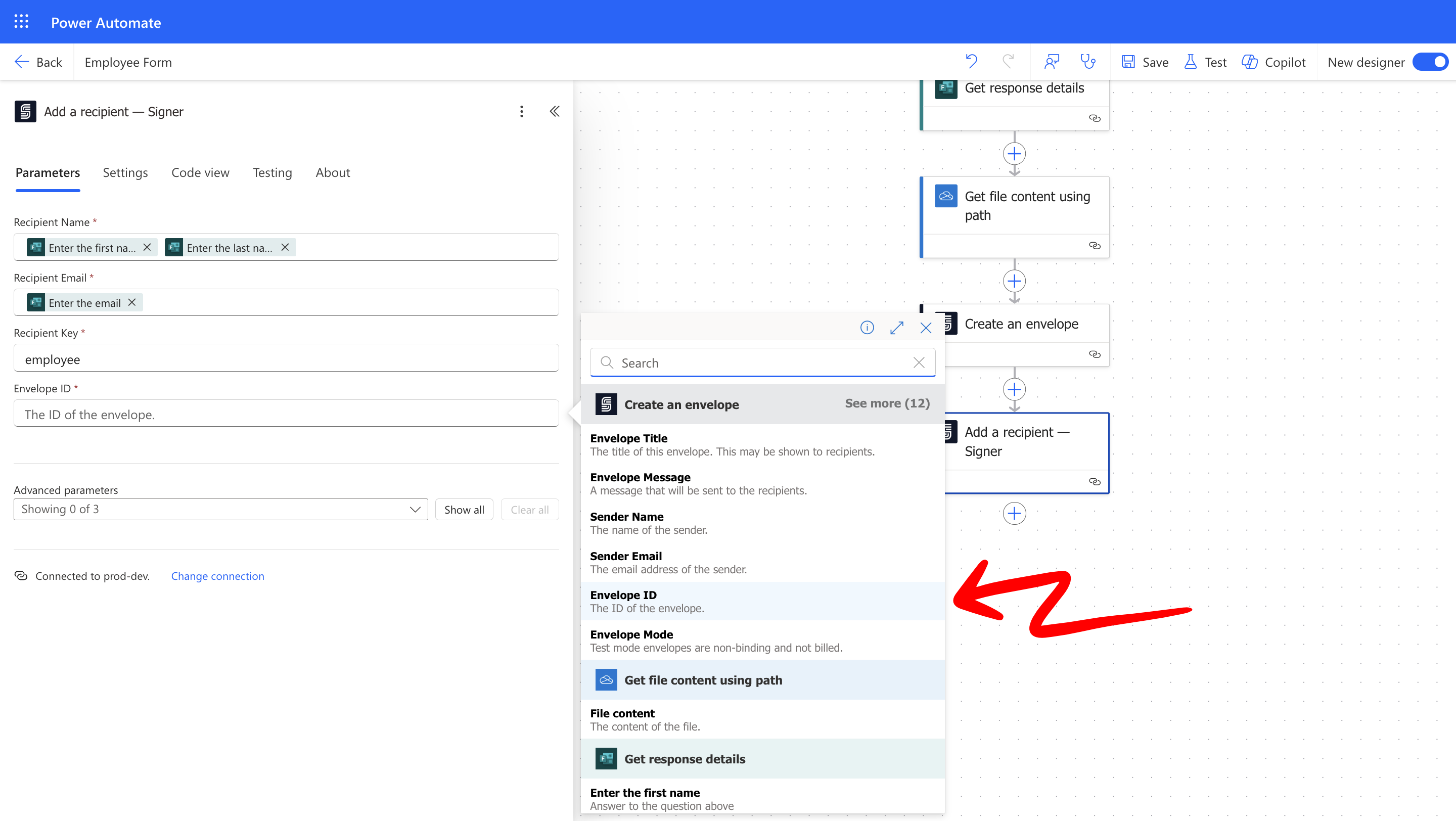The width and height of the screenshot is (1456, 821).
Task: Click the info icon in dynamic content popup
Action: 867,327
